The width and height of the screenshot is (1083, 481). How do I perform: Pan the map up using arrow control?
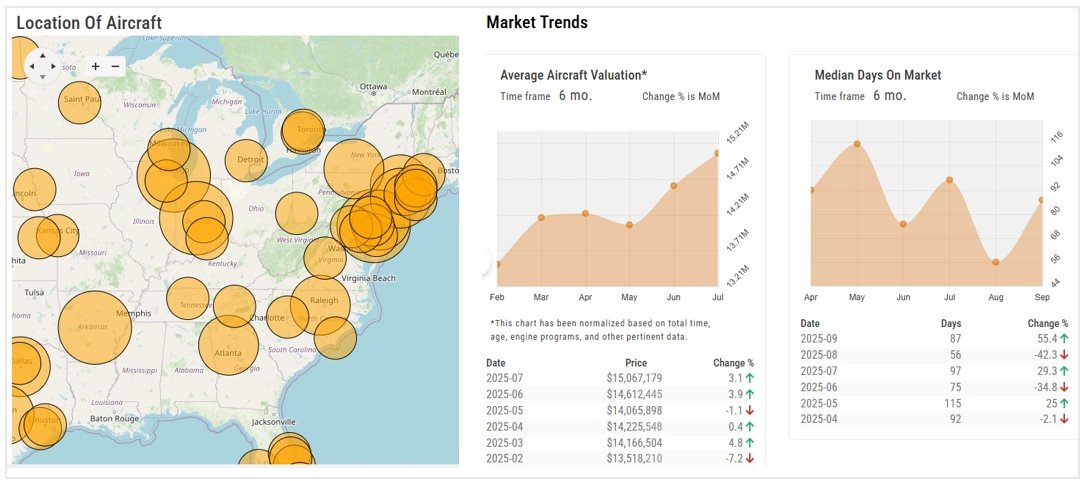[42, 56]
